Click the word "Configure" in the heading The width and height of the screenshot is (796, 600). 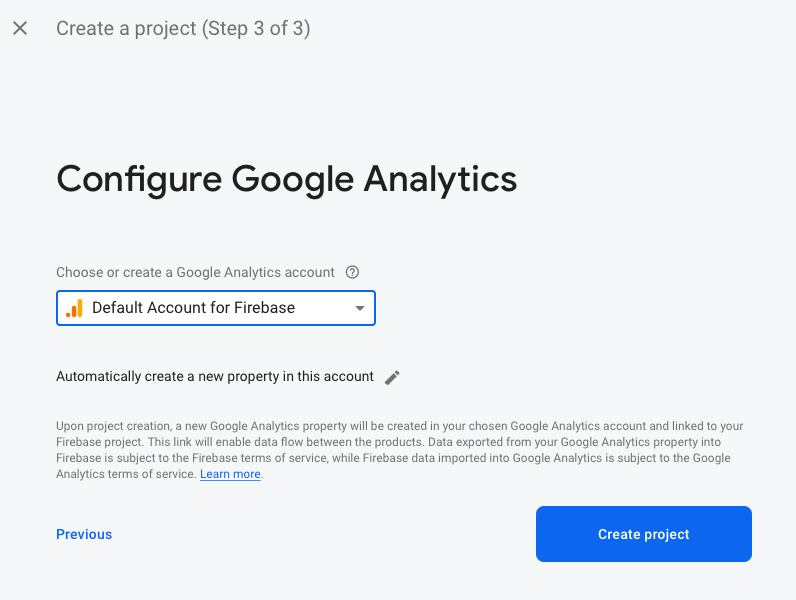(x=139, y=179)
